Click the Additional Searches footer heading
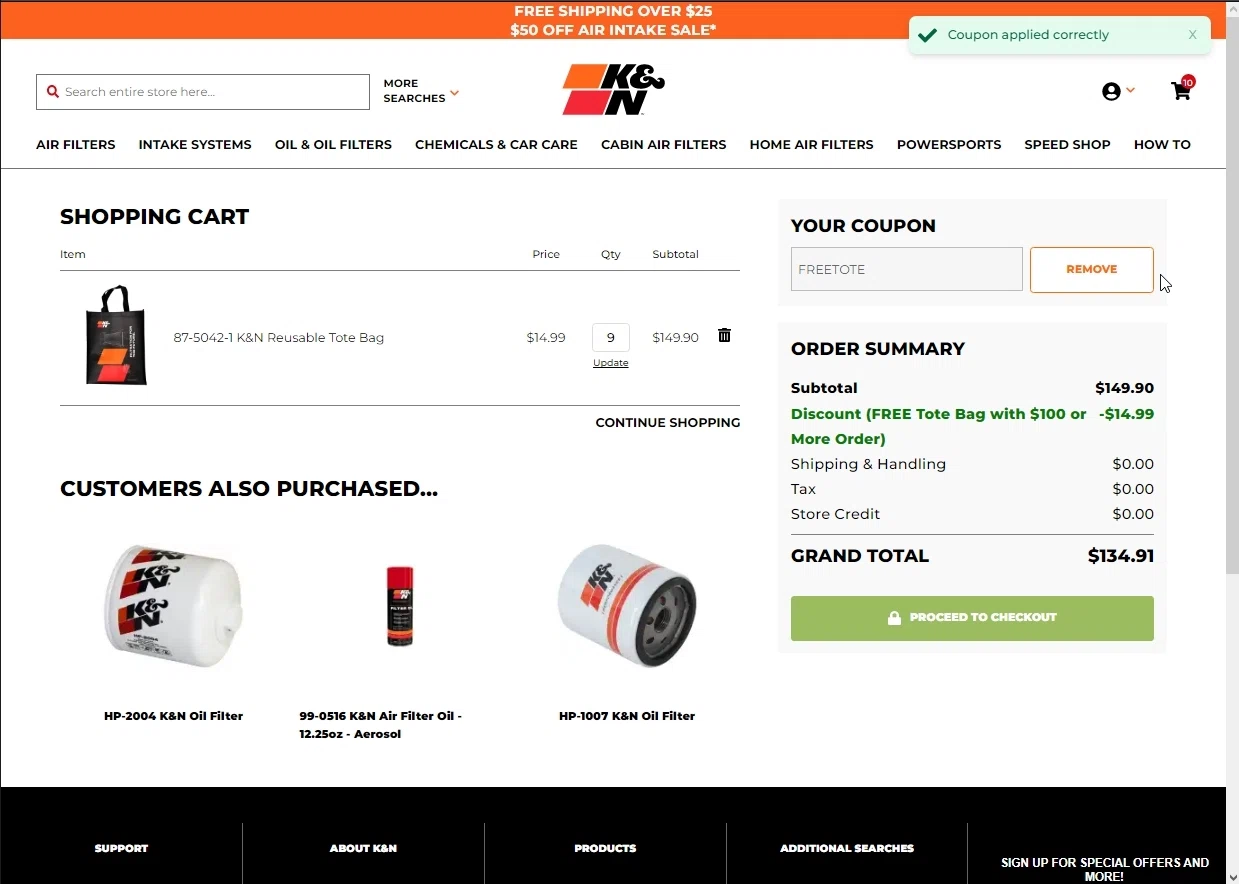Screen dimensions: 1239x884 pyautogui.click(x=847, y=848)
